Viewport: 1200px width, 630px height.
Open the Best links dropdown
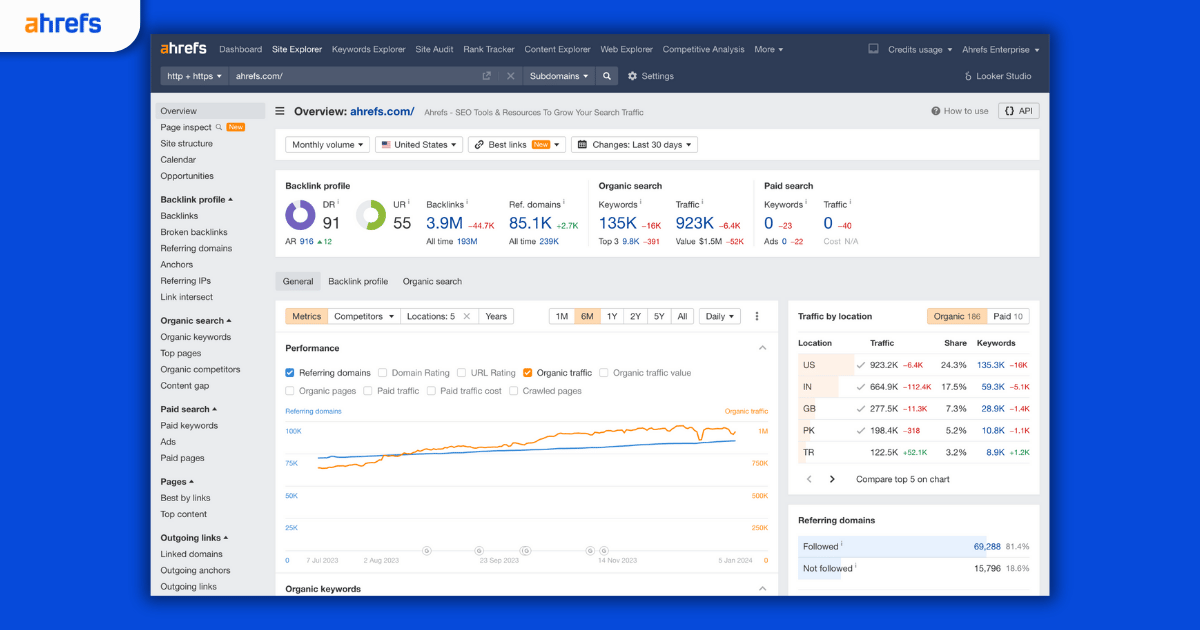pos(517,145)
